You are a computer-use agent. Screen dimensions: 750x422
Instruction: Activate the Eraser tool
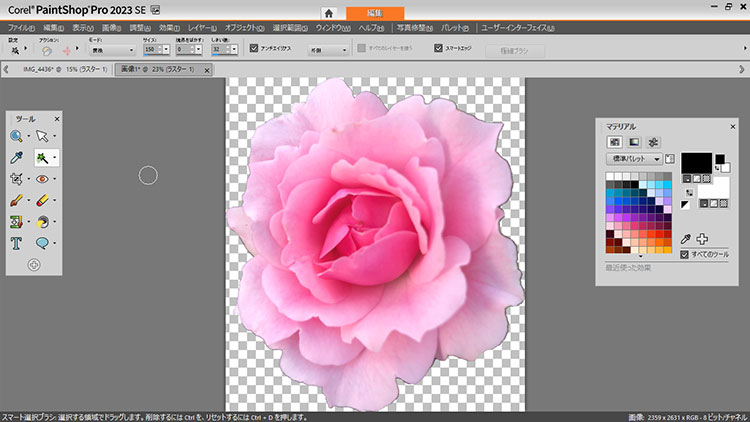(43, 200)
